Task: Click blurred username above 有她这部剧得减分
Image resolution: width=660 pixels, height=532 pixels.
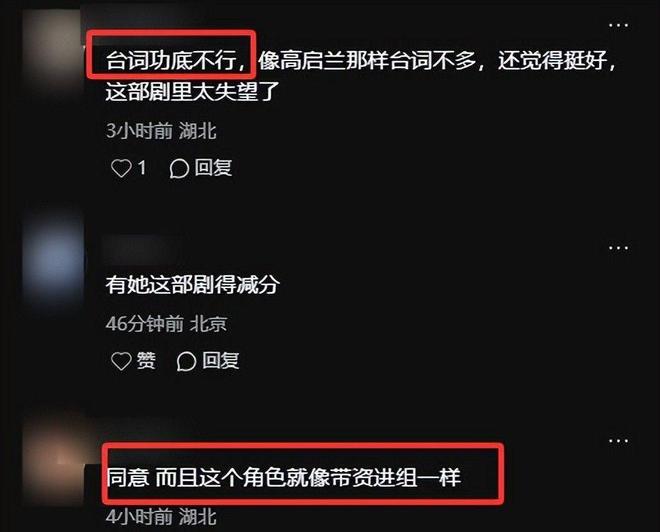Action: (141, 248)
